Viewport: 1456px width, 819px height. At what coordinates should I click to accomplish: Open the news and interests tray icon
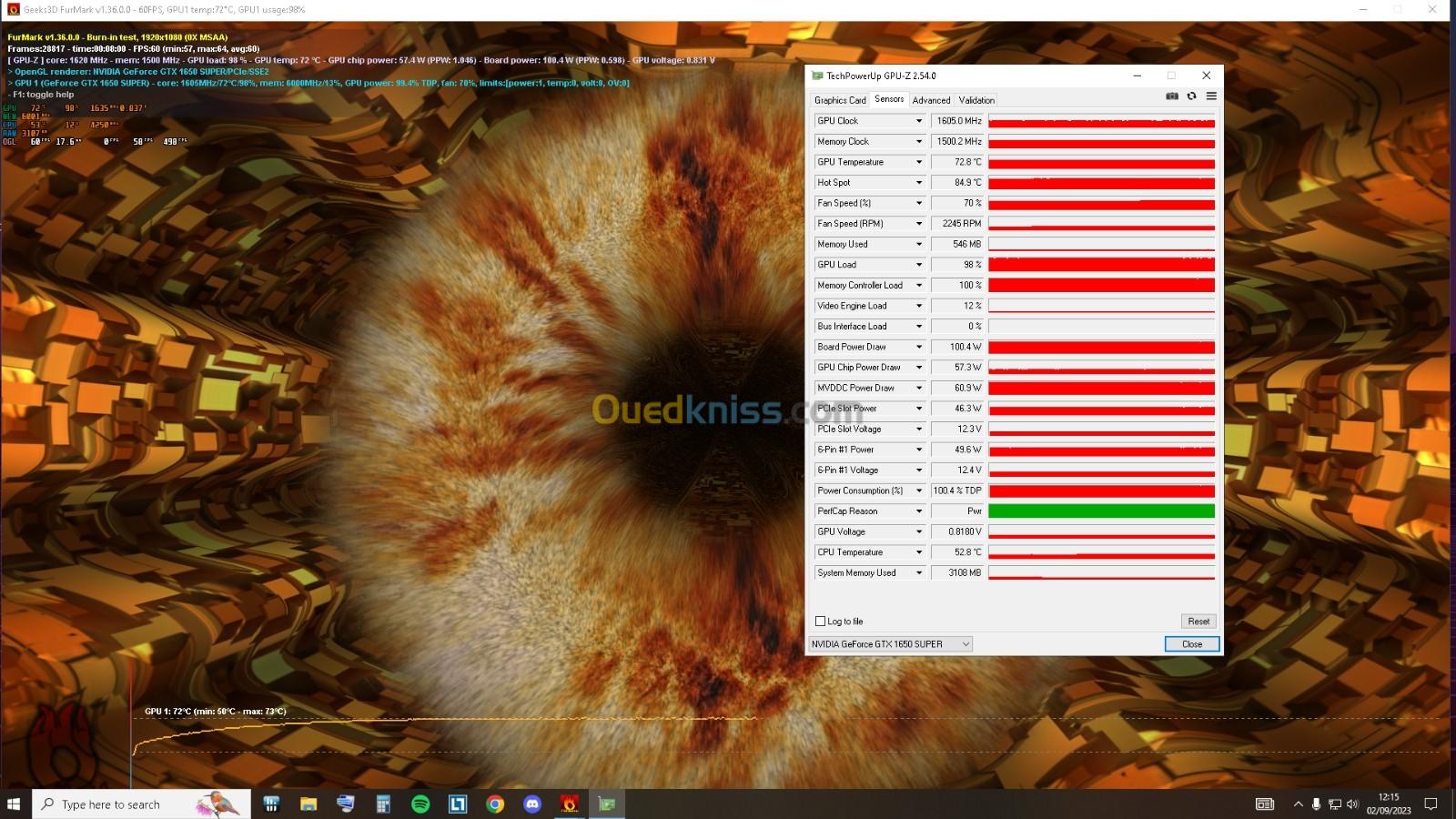coord(1265,804)
